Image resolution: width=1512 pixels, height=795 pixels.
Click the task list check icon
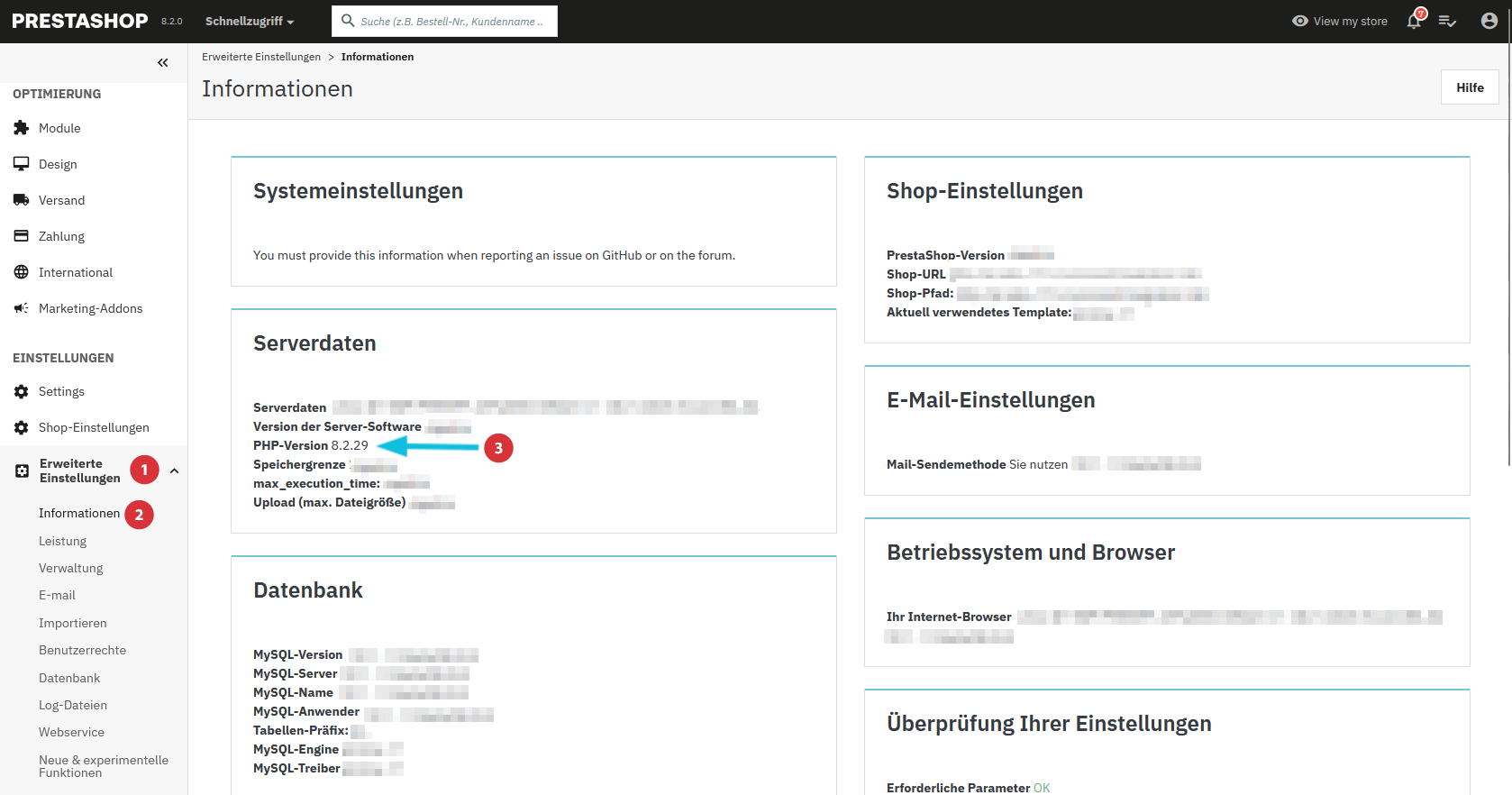[x=1447, y=22]
